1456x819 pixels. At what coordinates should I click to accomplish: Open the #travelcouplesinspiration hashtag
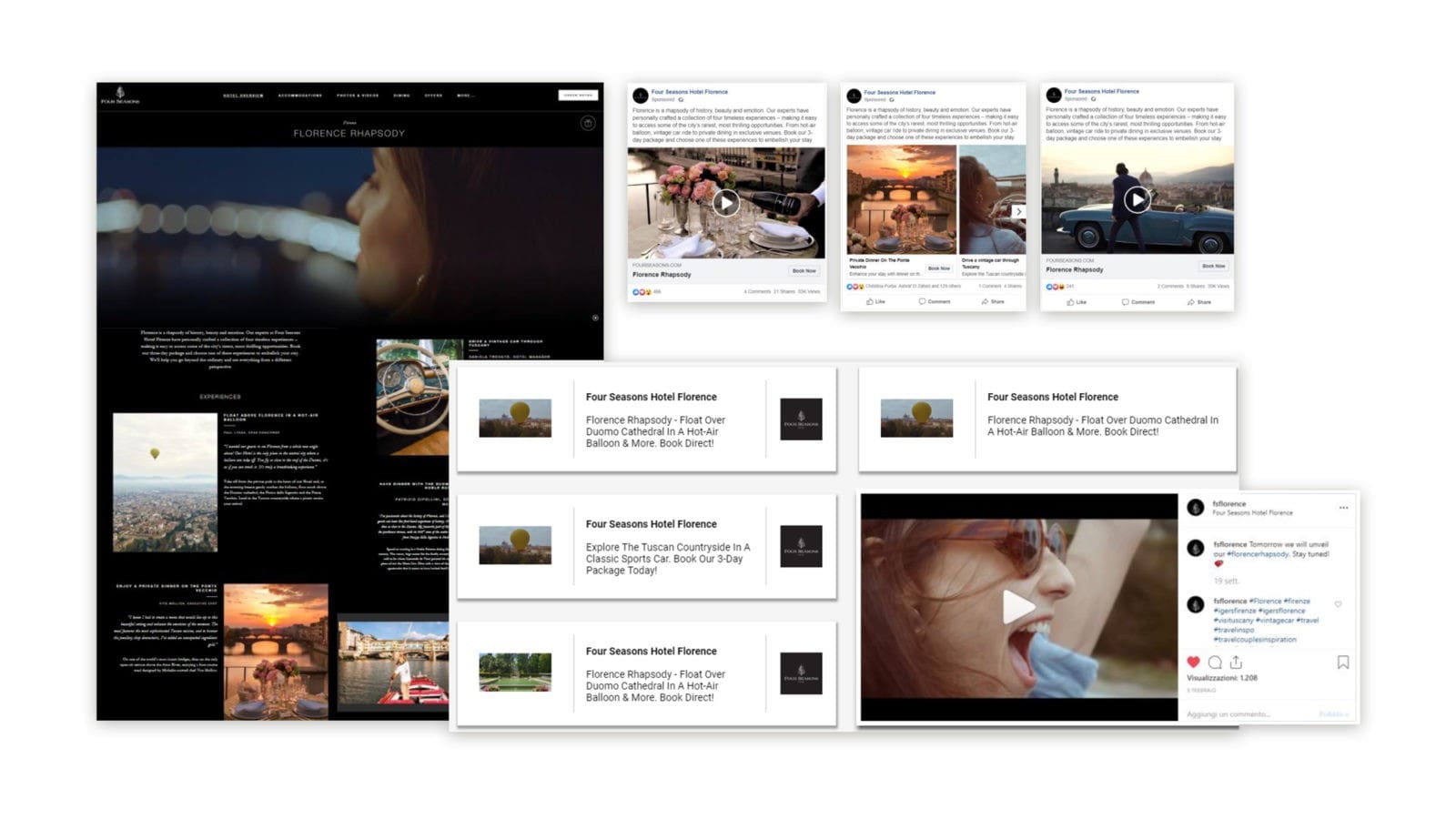pyautogui.click(x=1255, y=639)
